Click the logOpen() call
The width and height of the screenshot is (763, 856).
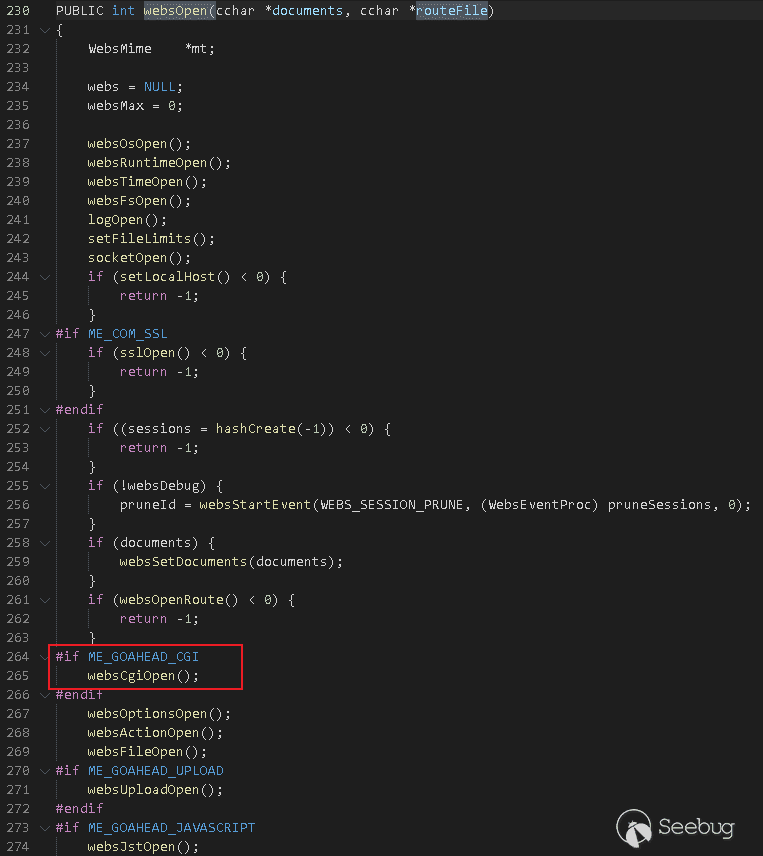tap(127, 220)
